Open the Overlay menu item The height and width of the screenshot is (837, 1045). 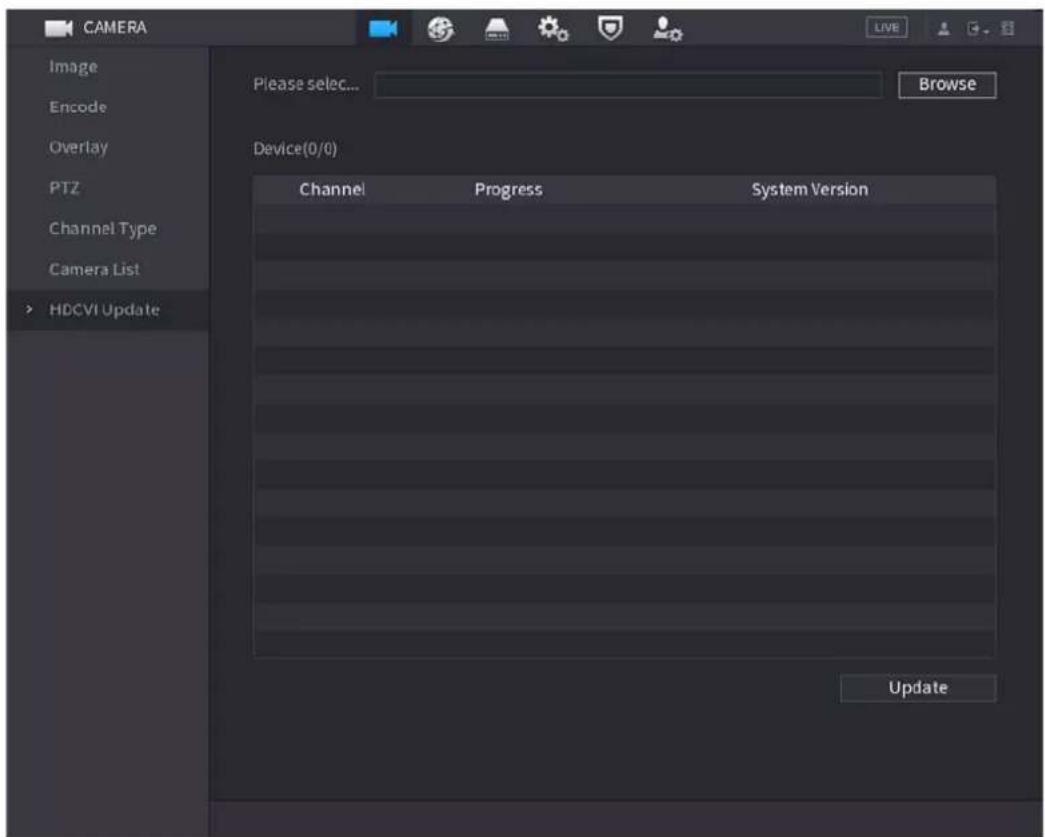click(79, 147)
